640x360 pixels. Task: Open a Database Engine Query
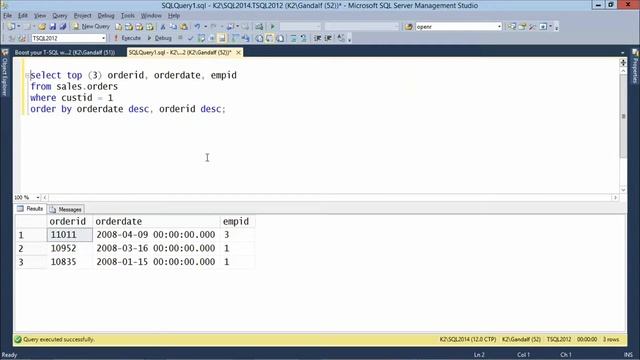[x=118, y=27]
